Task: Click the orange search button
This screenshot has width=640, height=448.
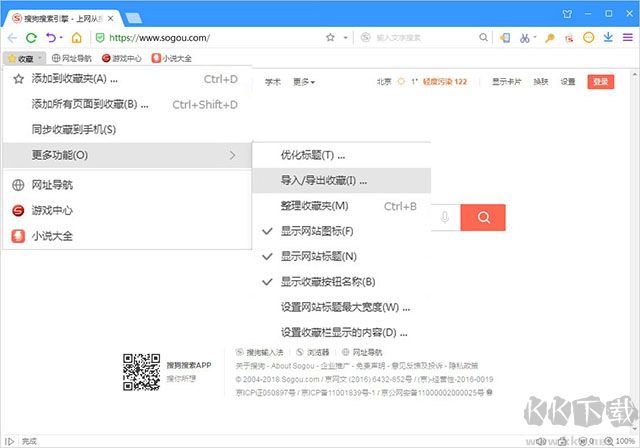Action: click(x=483, y=217)
